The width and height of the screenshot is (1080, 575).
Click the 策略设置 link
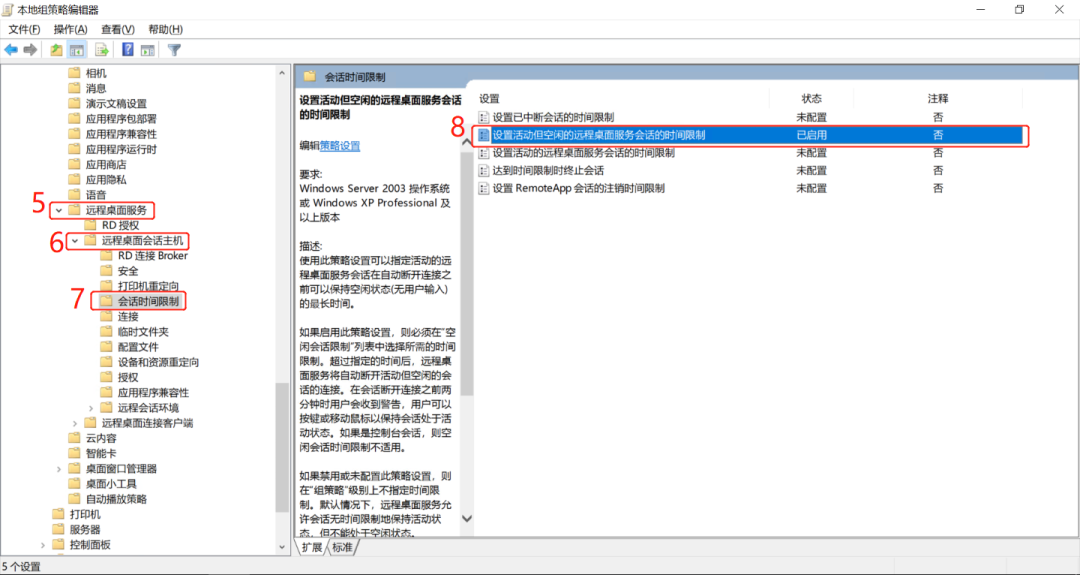[340, 145]
